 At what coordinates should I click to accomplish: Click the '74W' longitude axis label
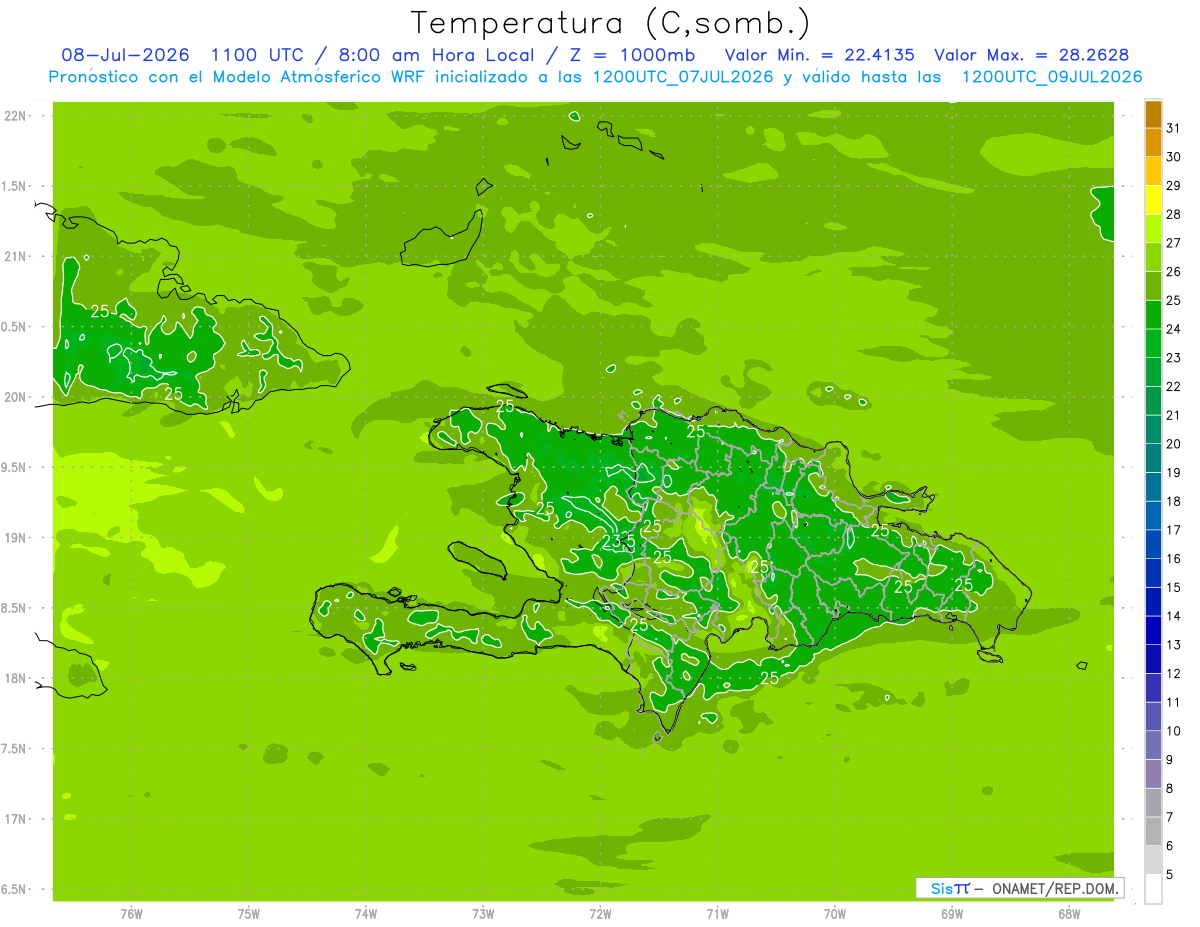(x=366, y=914)
